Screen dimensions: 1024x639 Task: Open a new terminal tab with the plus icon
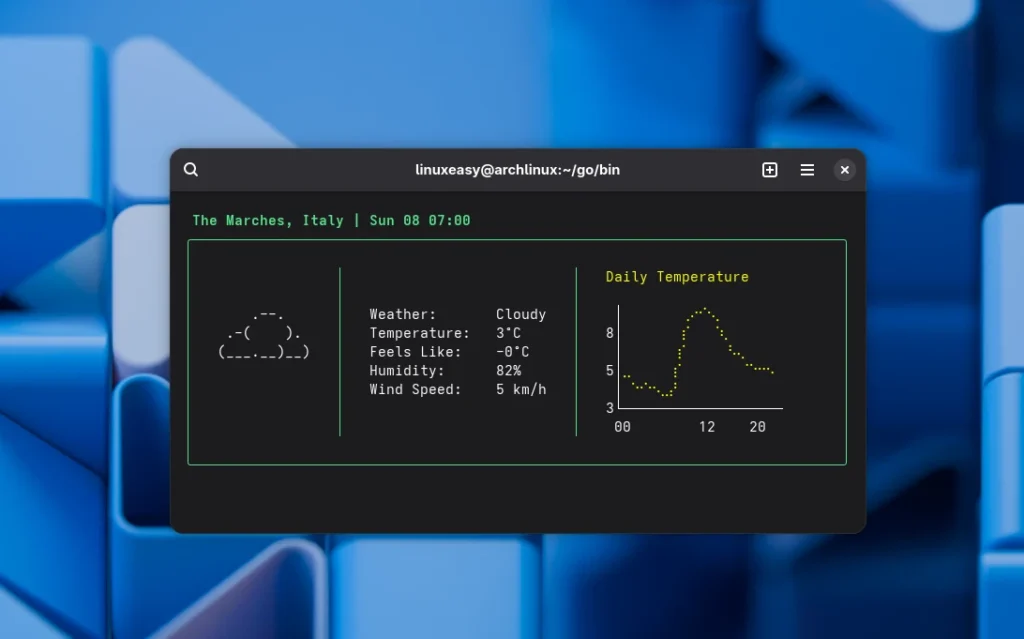[770, 169]
